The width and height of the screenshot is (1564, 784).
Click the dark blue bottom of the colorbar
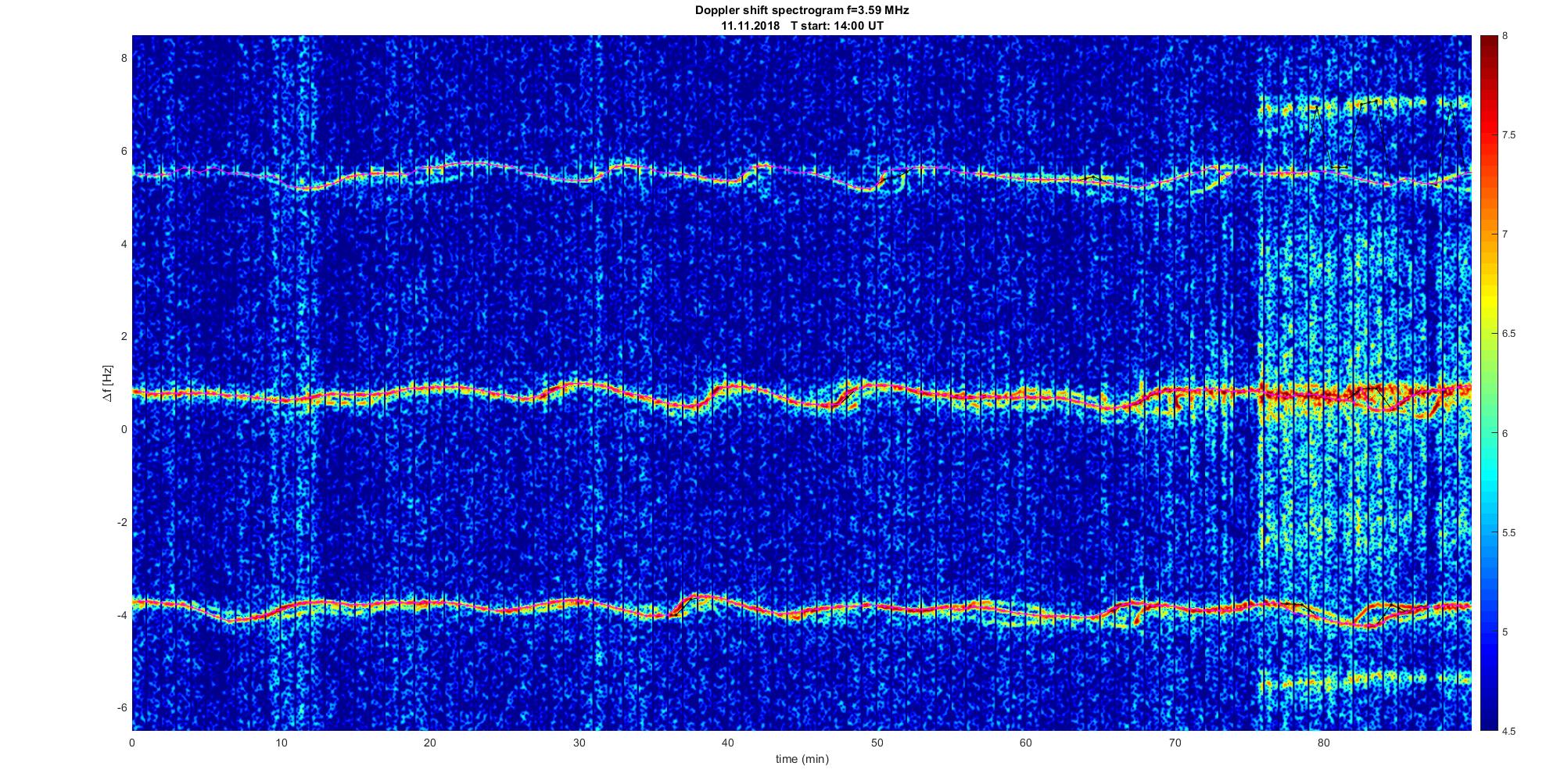(x=1488, y=723)
